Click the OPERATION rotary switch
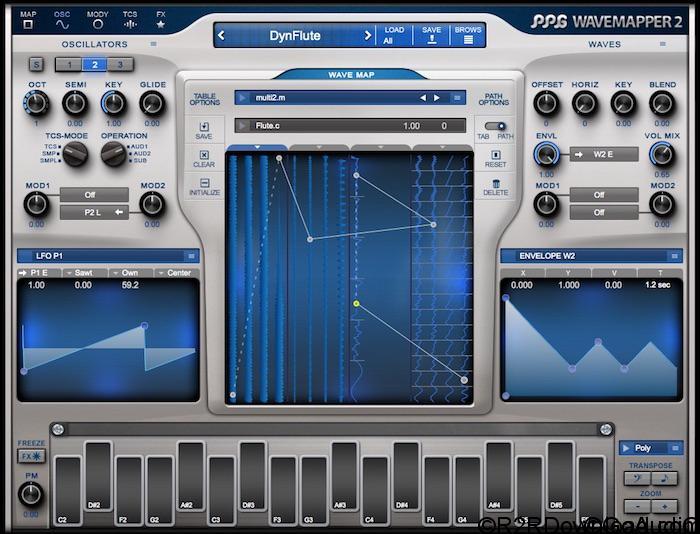 (113, 154)
